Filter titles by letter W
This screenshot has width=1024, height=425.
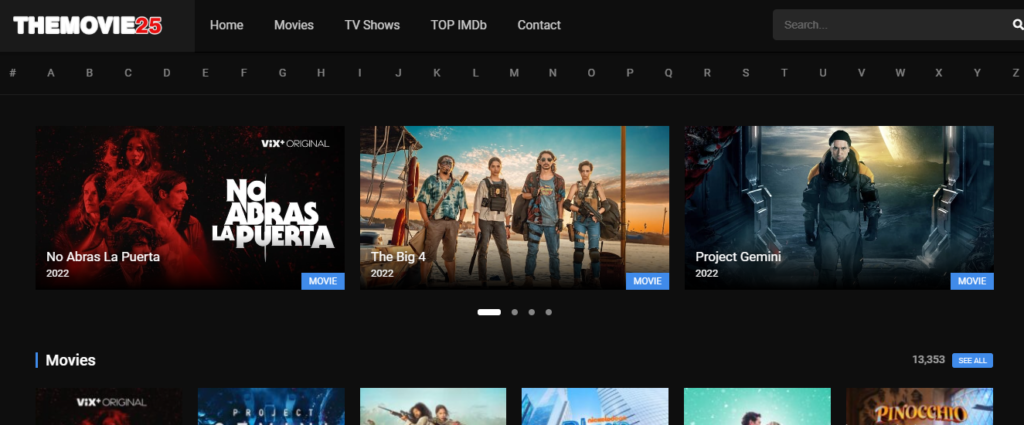coord(900,72)
